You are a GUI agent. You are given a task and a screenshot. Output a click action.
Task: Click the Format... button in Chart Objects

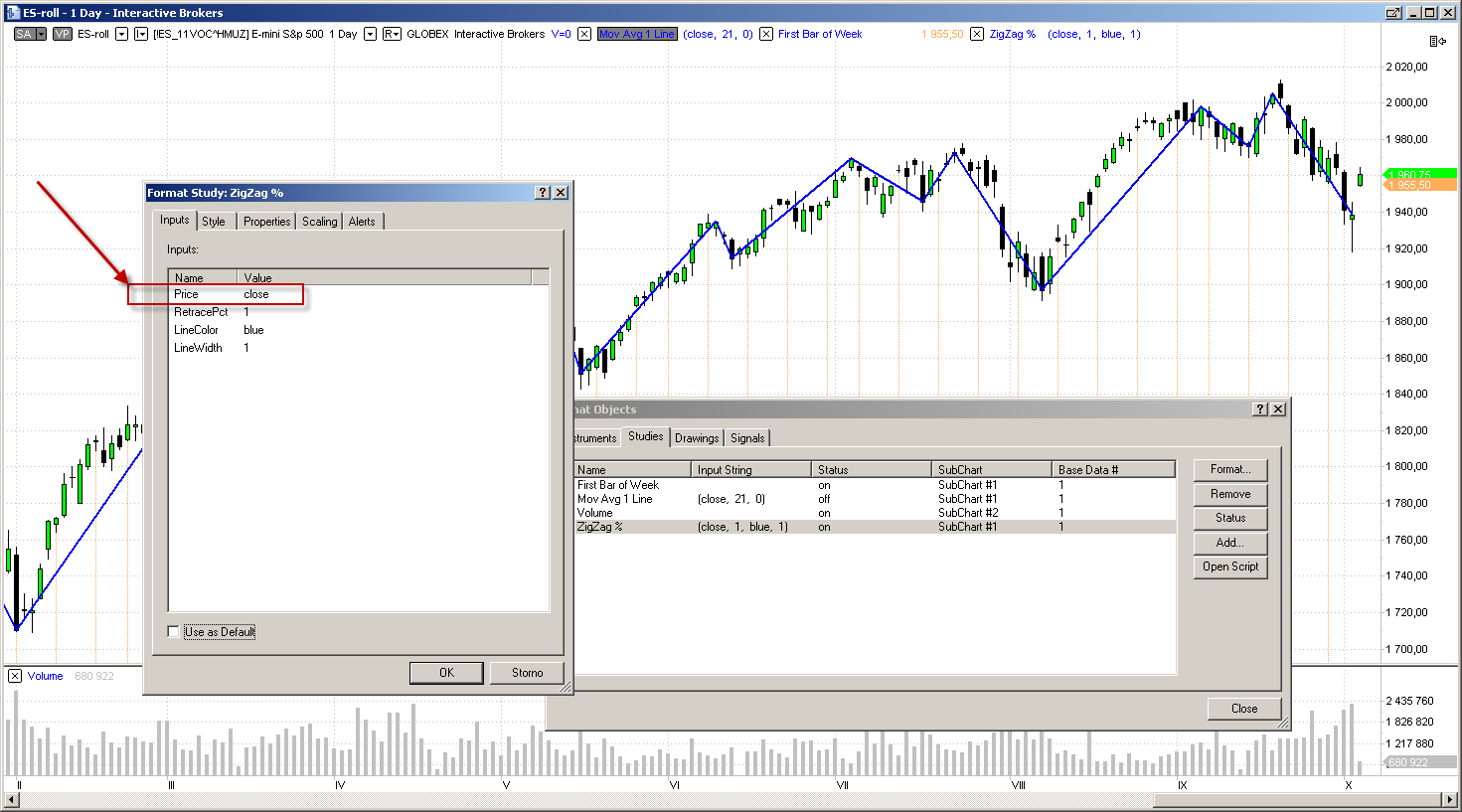[x=1230, y=469]
